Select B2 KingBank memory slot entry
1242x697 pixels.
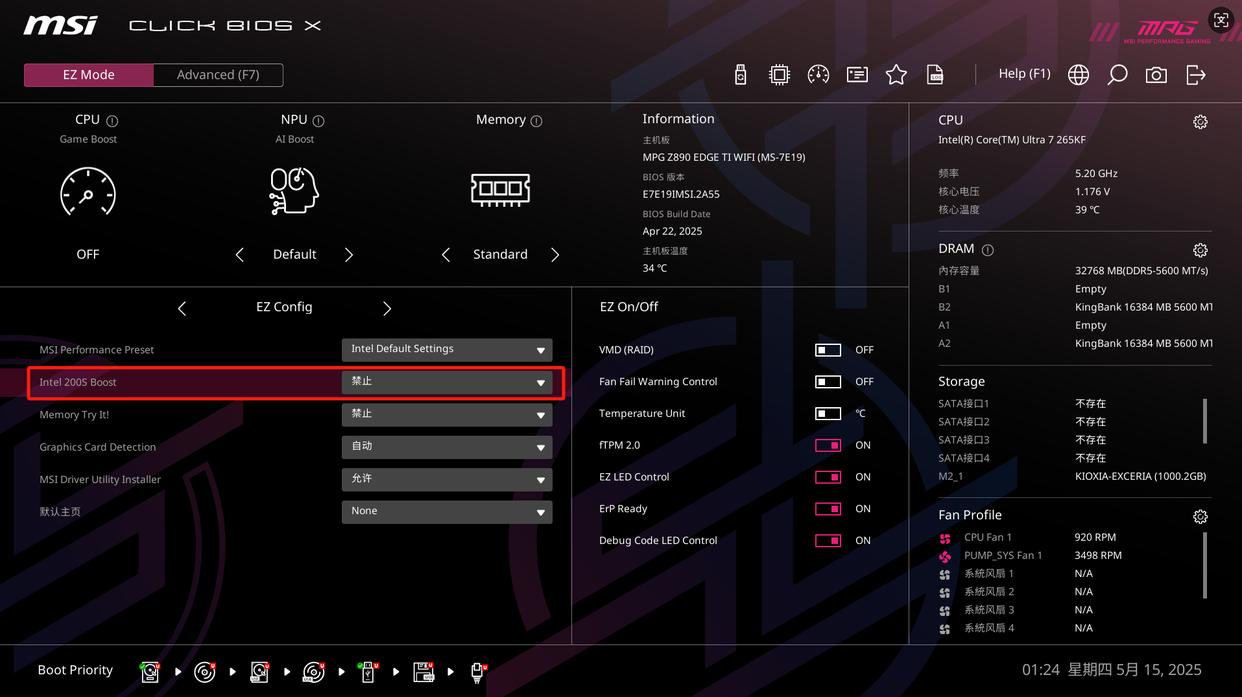[x=1074, y=308]
